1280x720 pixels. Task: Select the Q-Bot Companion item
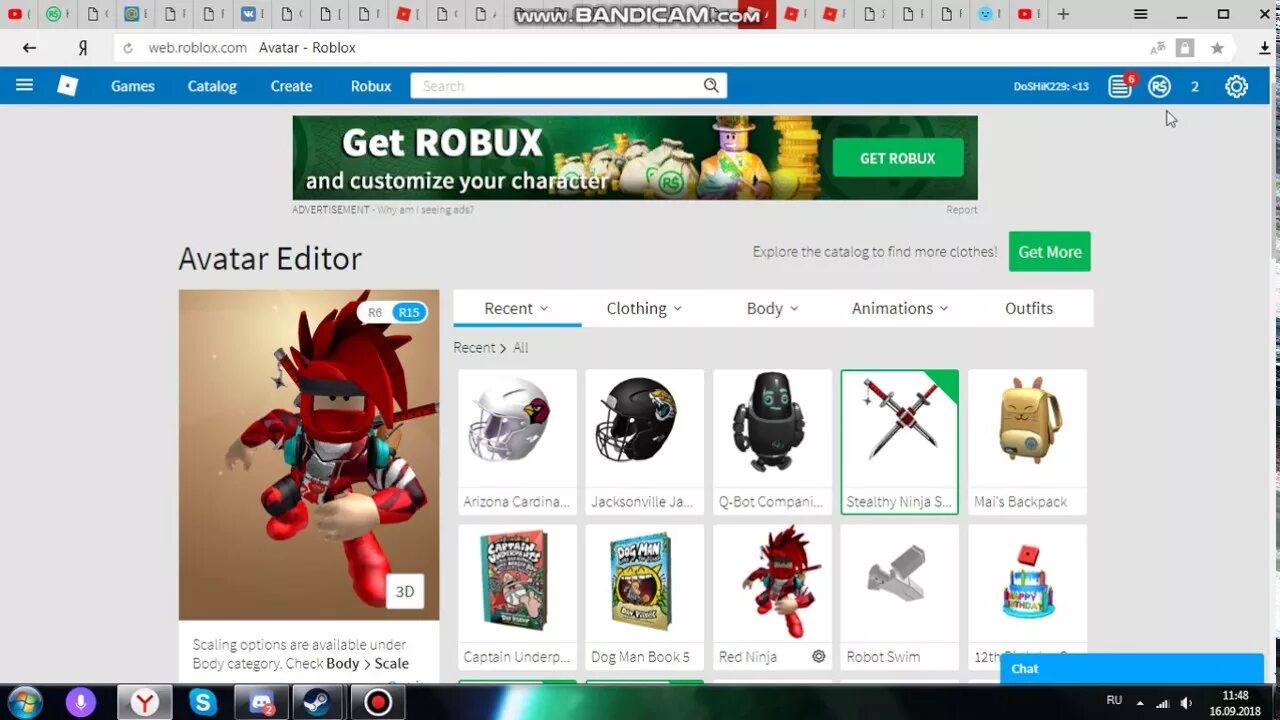pos(772,442)
